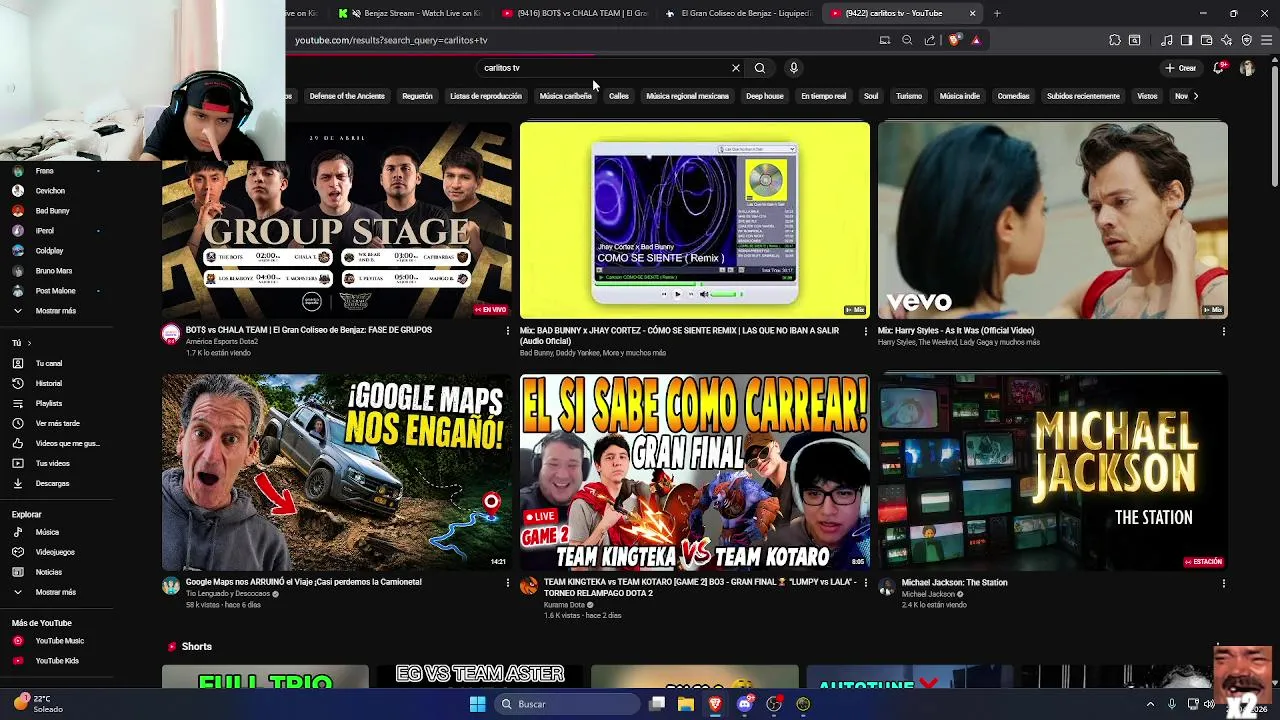1280x720 pixels.
Task: Open América Esports Dota2 channel name link
Action: tap(221, 342)
